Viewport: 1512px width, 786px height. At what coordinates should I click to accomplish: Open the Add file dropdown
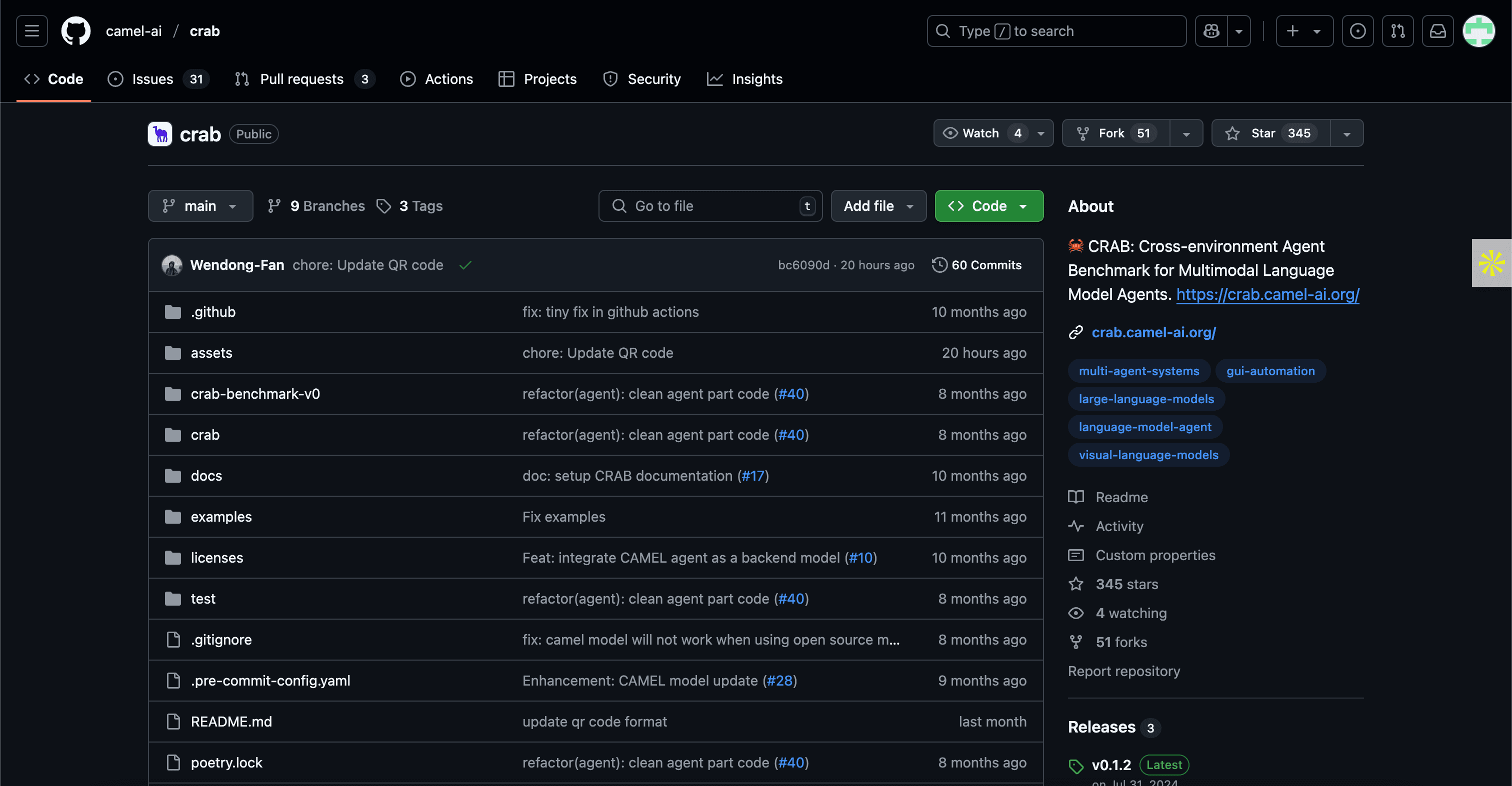[878, 206]
